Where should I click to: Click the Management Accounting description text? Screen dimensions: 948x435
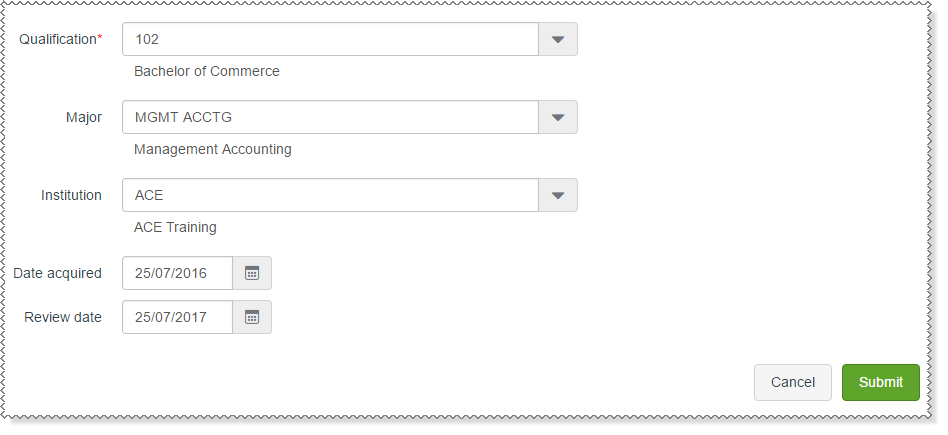(x=213, y=149)
